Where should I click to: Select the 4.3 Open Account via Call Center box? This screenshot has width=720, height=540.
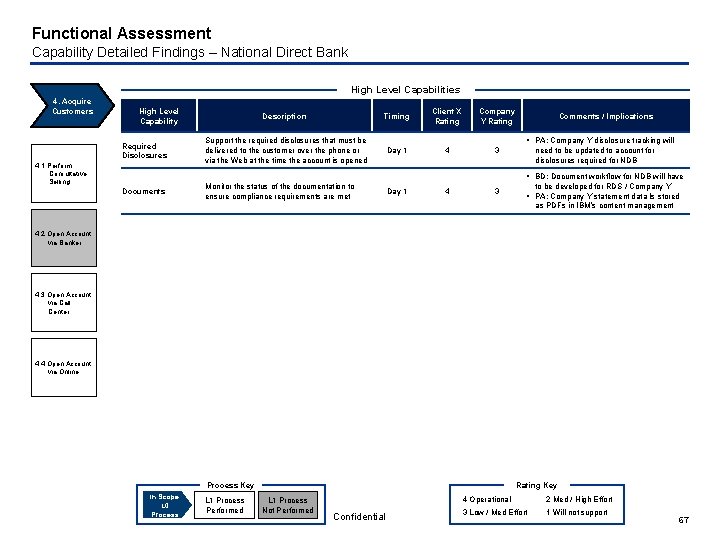(x=64, y=303)
